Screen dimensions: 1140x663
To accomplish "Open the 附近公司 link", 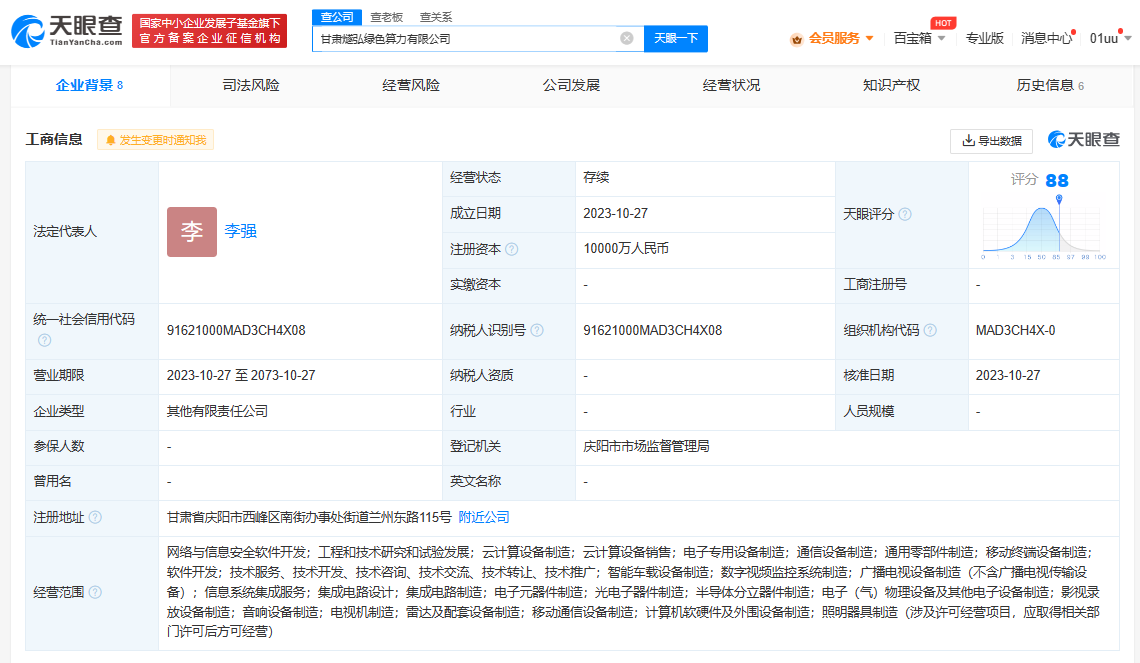I will click(484, 517).
